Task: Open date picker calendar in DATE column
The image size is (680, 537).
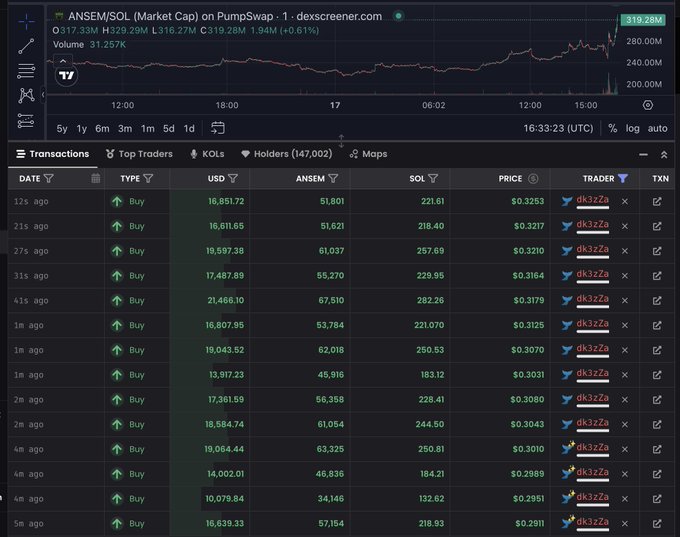Action: pyautogui.click(x=96, y=178)
